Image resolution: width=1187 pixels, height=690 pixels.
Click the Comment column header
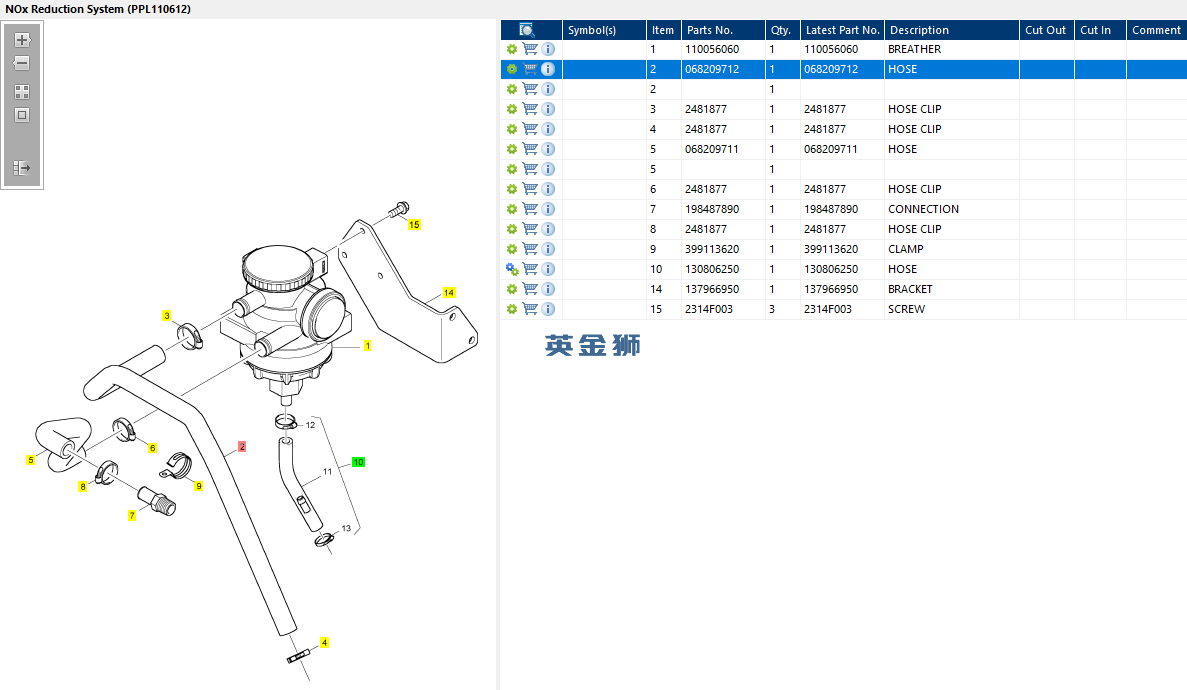pos(1156,30)
